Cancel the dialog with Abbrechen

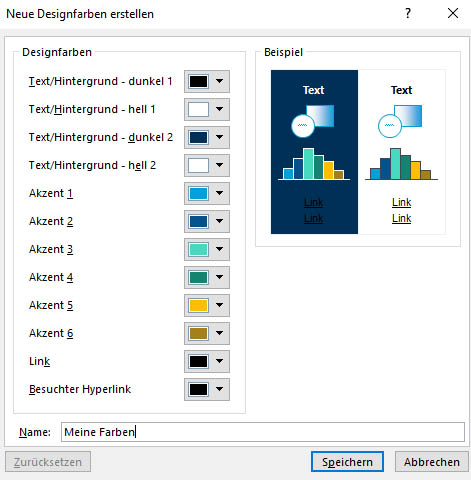point(432,462)
